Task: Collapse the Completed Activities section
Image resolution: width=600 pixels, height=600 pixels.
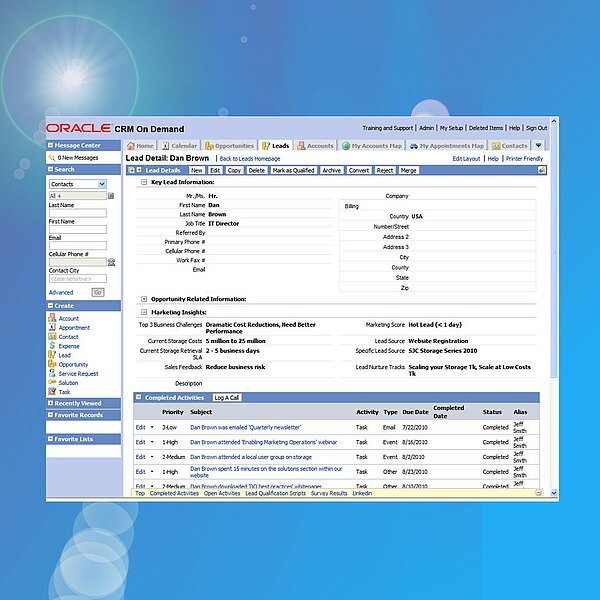Action: pyautogui.click(x=139, y=398)
